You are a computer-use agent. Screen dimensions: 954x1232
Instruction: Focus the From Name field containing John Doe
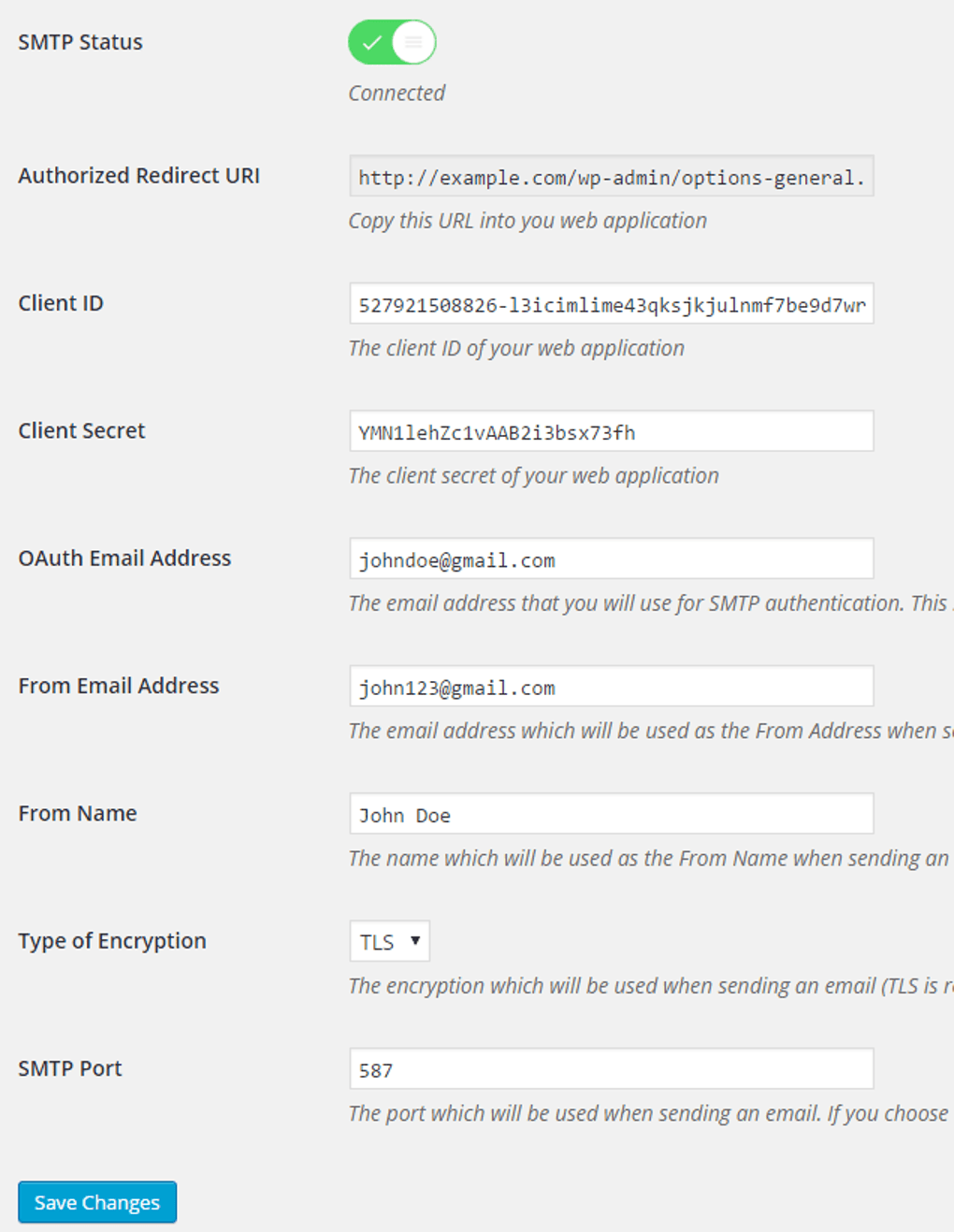click(611, 814)
